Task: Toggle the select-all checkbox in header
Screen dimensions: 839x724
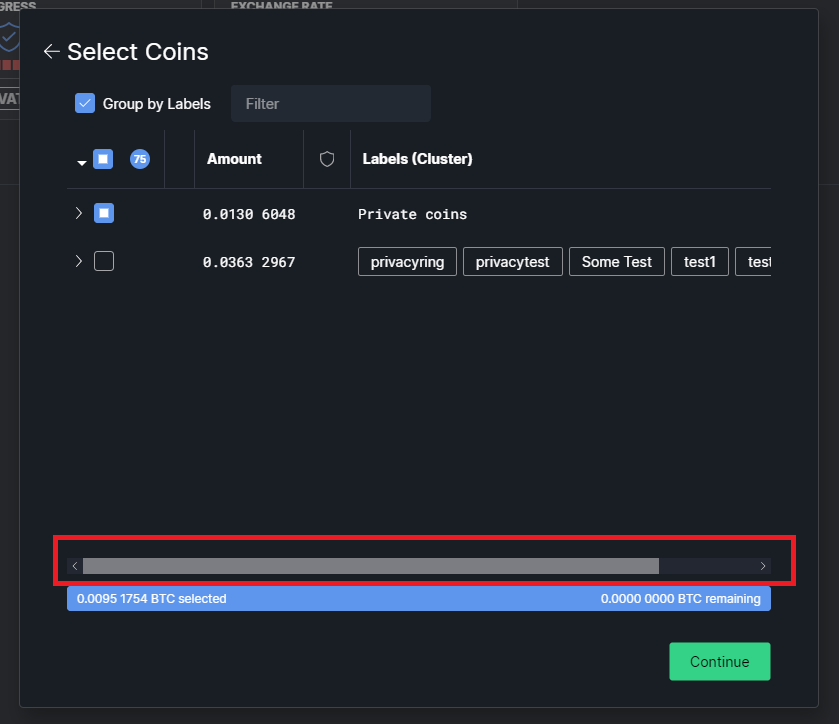Action: pyautogui.click(x=103, y=159)
